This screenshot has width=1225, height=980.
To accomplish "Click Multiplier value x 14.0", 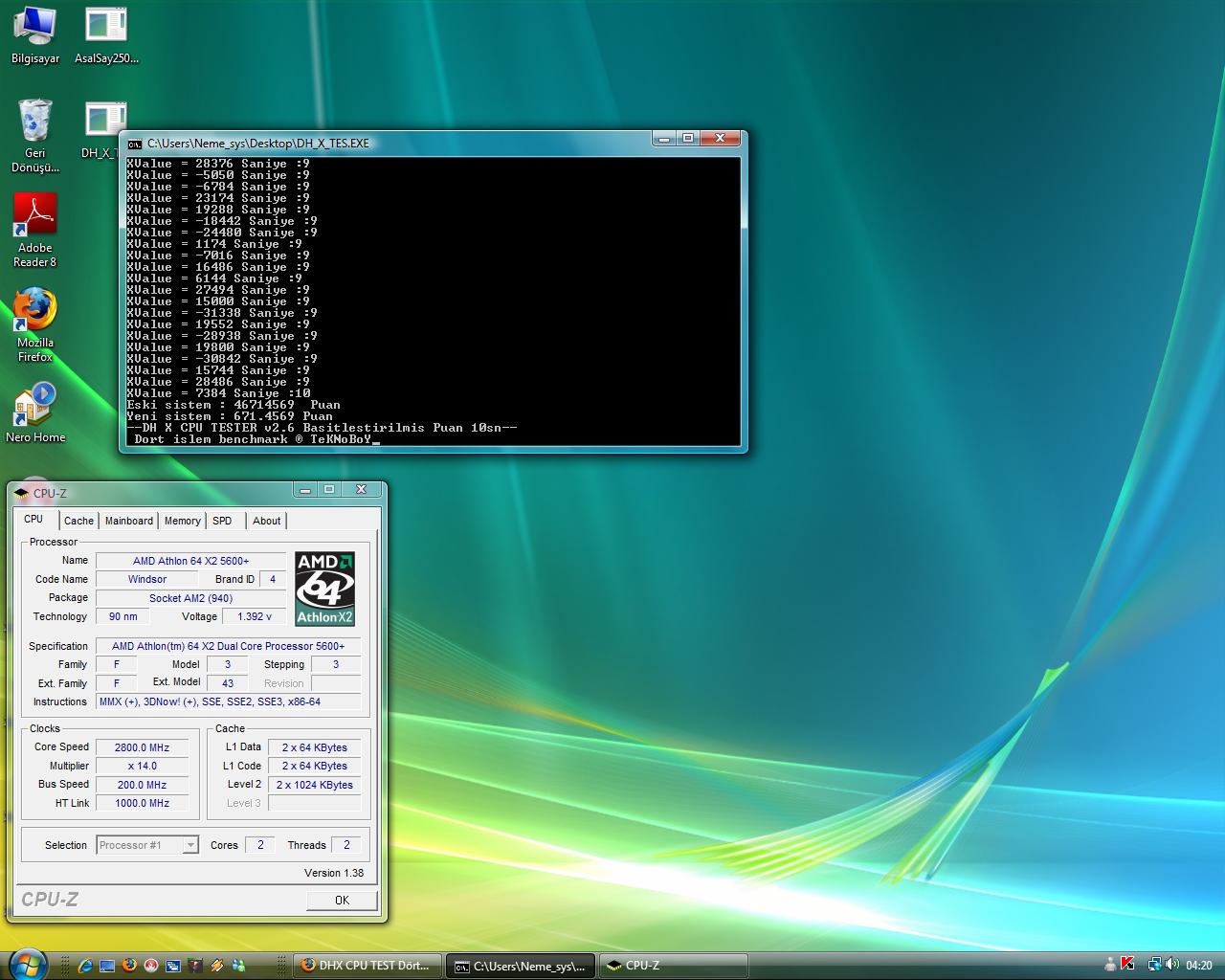I will (x=142, y=766).
